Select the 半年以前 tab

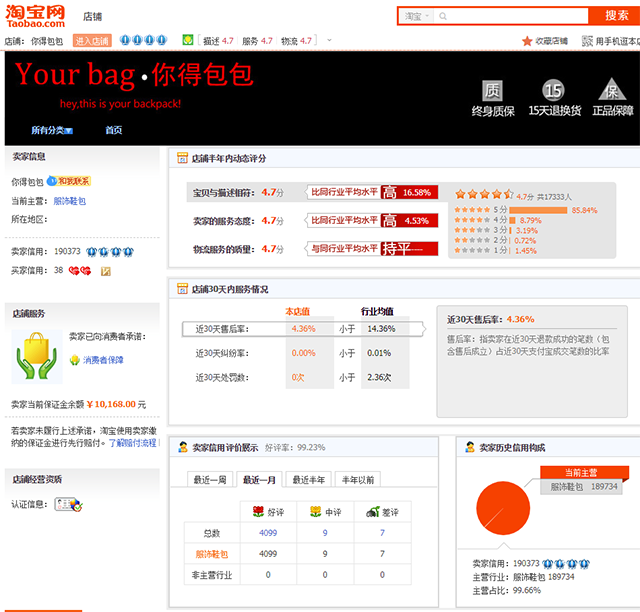(357, 480)
